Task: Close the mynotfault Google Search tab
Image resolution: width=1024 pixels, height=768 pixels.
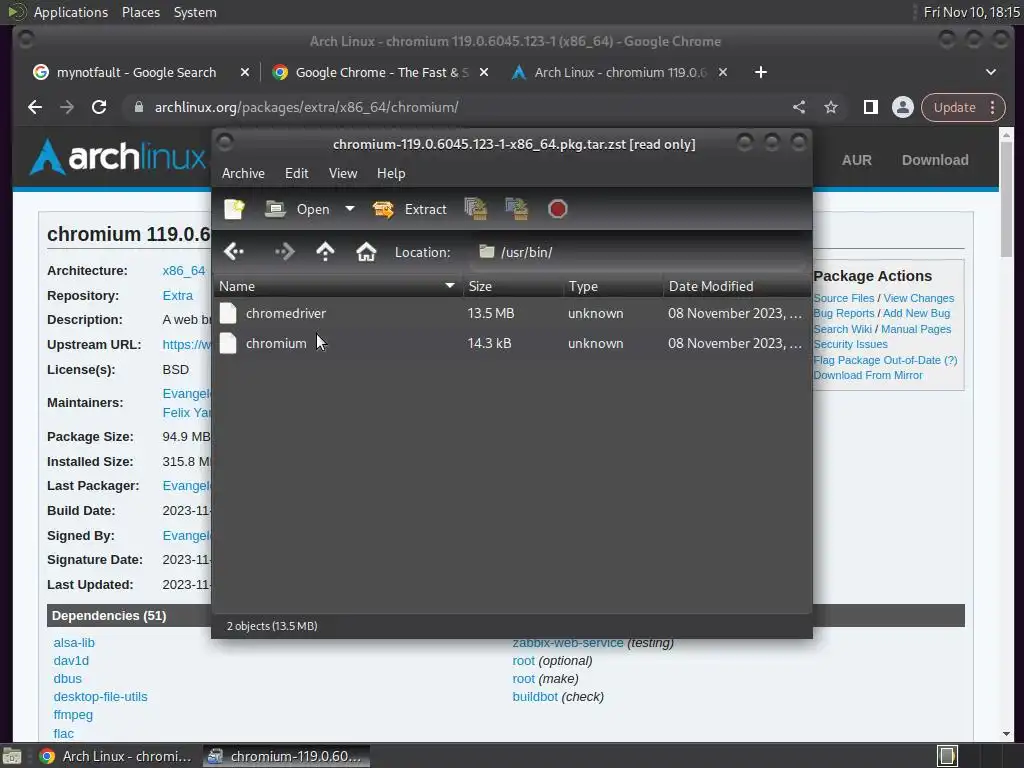Action: tap(244, 72)
